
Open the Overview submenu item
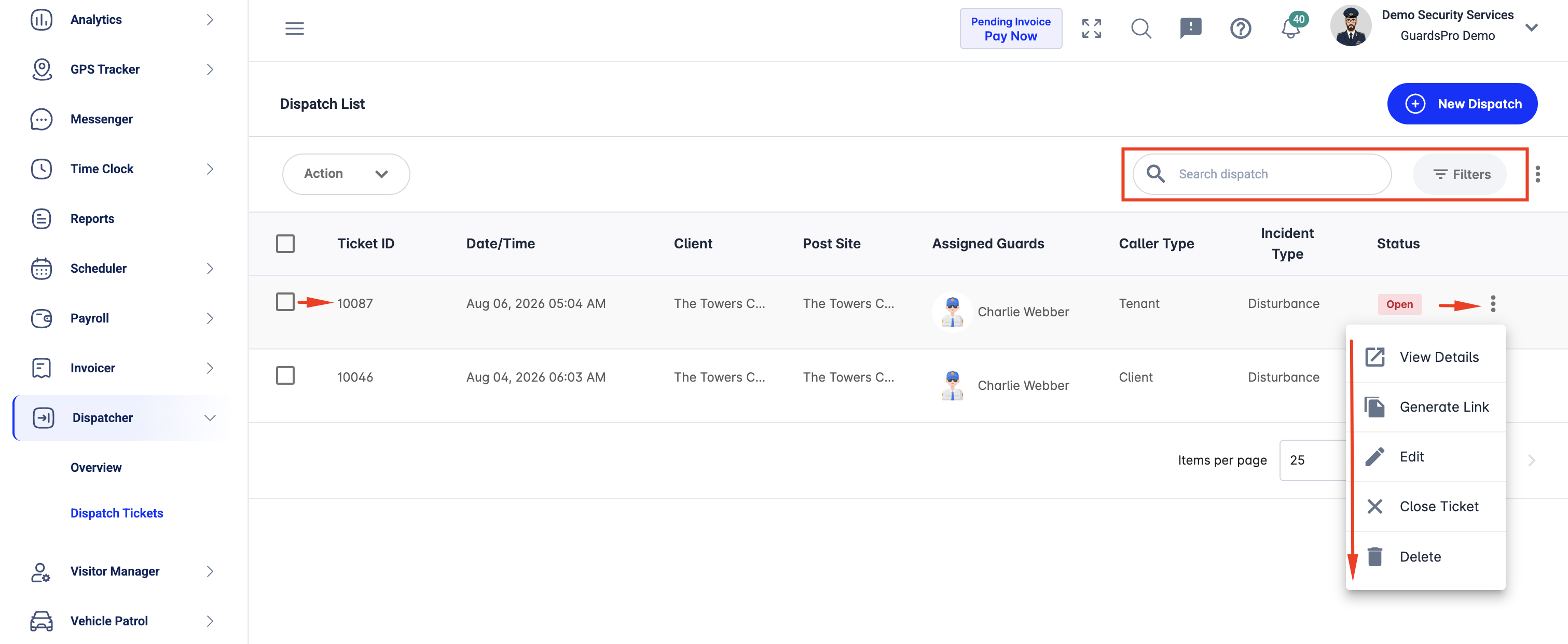pyautogui.click(x=96, y=468)
